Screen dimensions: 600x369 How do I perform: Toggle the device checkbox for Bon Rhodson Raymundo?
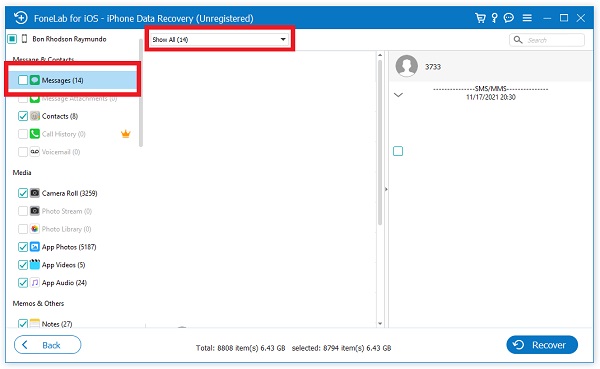[x=12, y=39]
